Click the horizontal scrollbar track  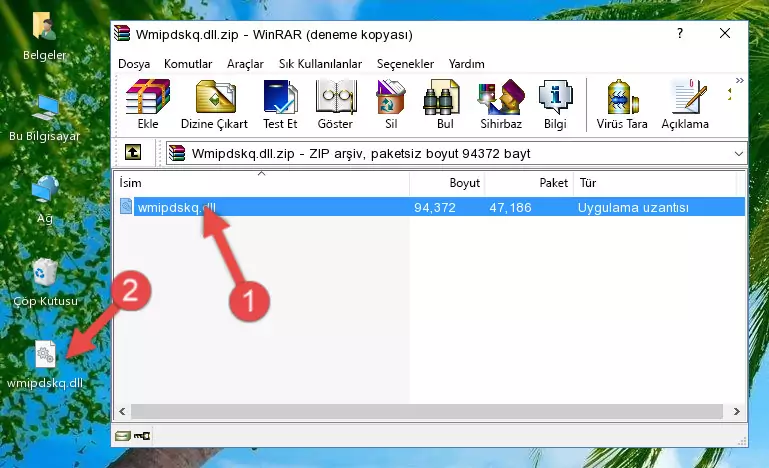(427, 412)
